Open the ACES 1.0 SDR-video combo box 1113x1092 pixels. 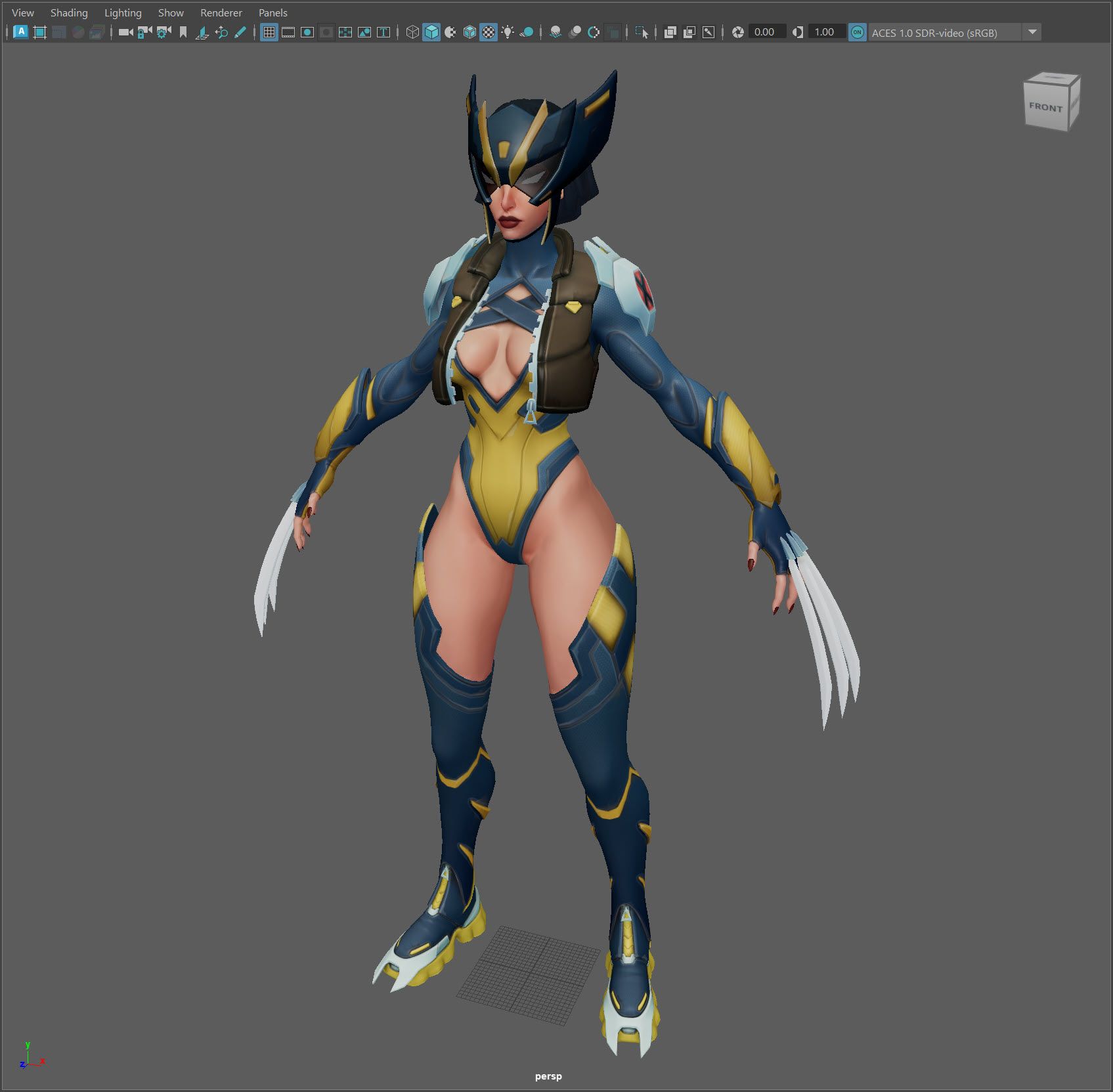point(944,32)
